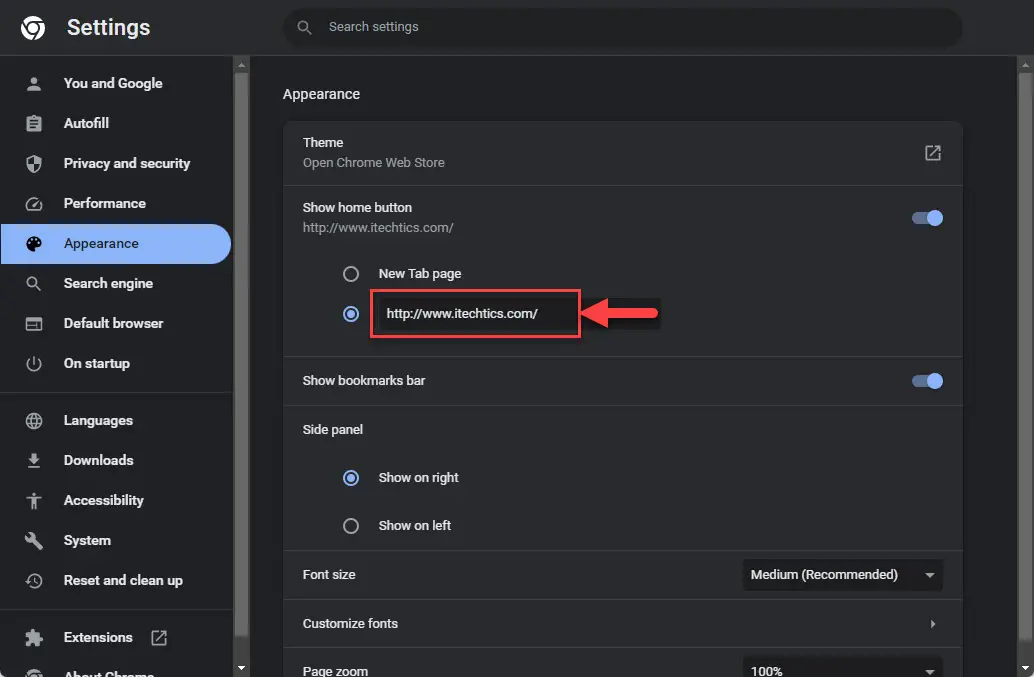
Task: Choose Show on left for side panel
Action: [x=351, y=526]
